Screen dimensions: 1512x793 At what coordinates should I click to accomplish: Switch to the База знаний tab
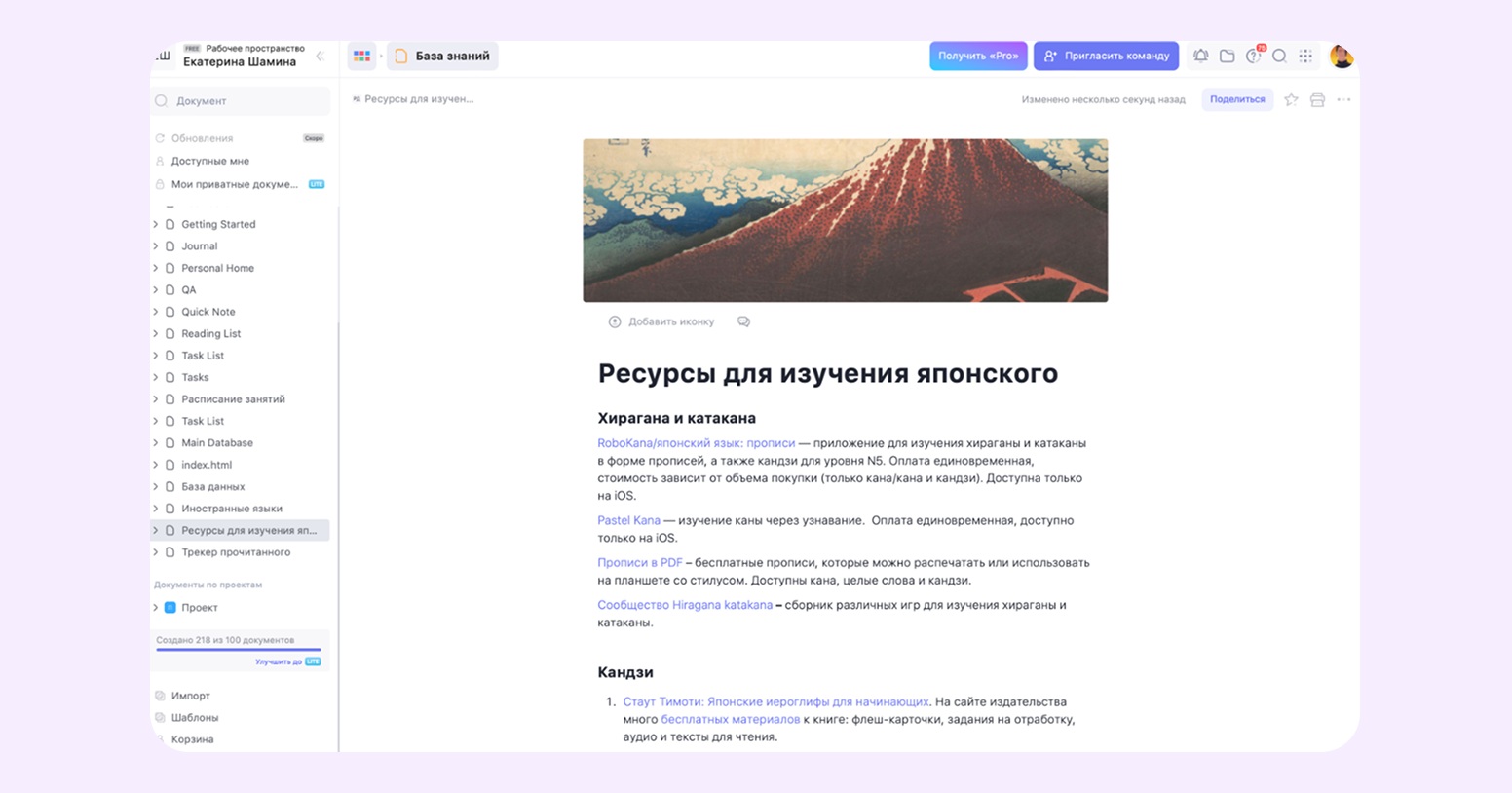click(442, 56)
